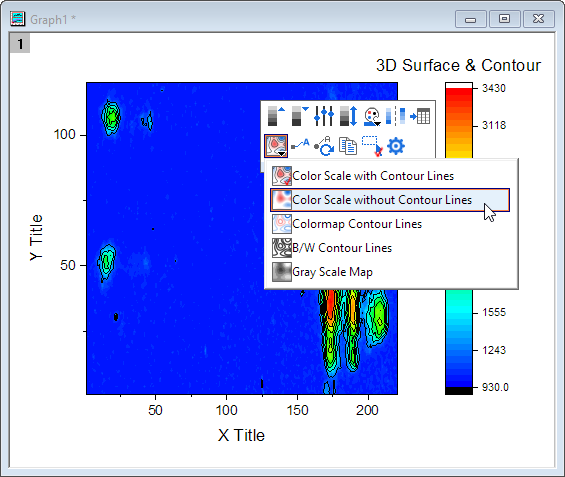The image size is (565, 477).
Task: Click the copy format pages icon
Action: (x=348, y=146)
